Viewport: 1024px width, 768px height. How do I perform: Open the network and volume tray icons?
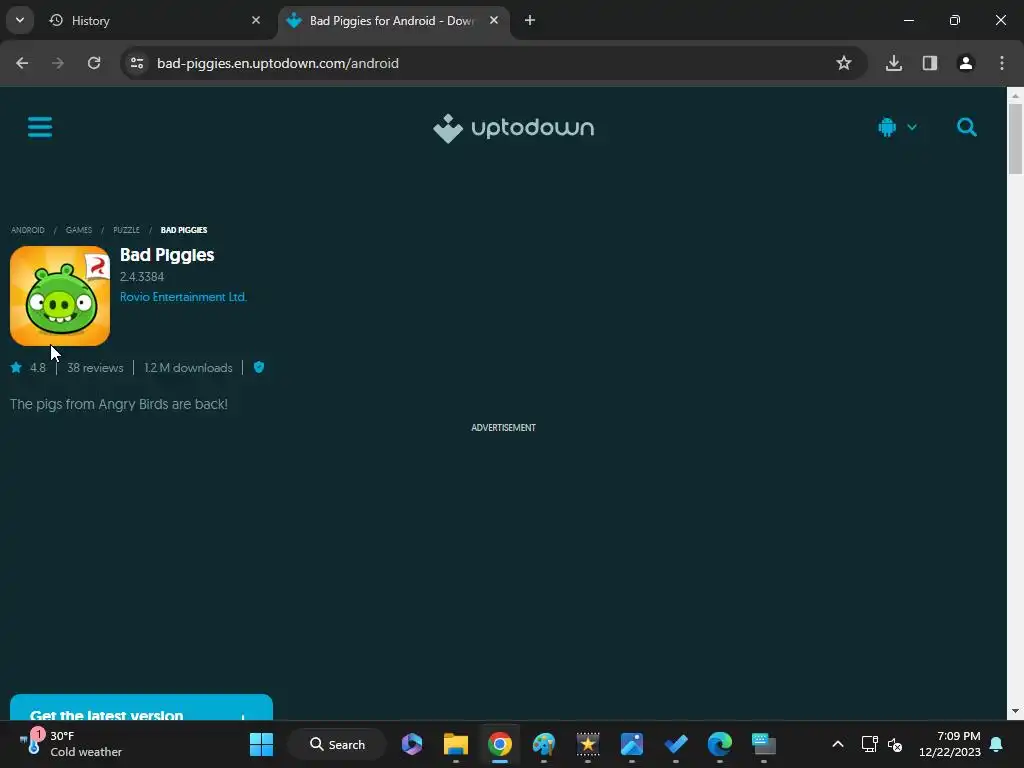click(x=882, y=744)
